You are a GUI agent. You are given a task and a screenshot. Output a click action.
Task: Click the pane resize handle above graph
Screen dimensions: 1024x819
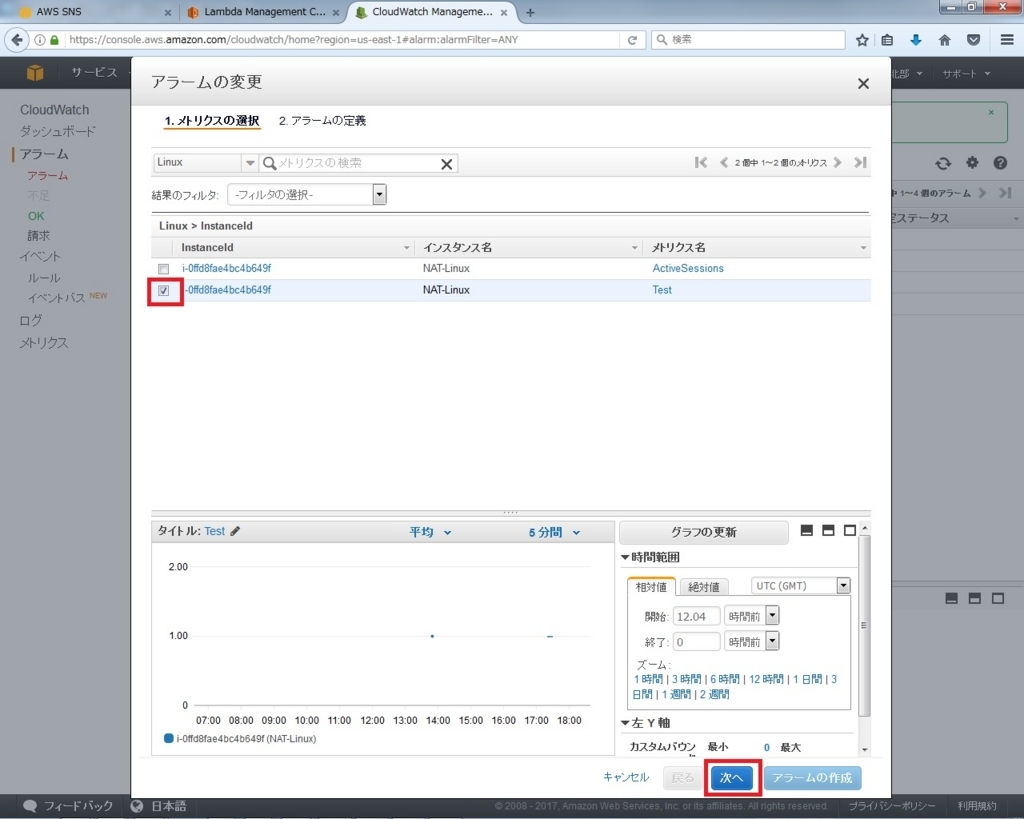point(511,513)
